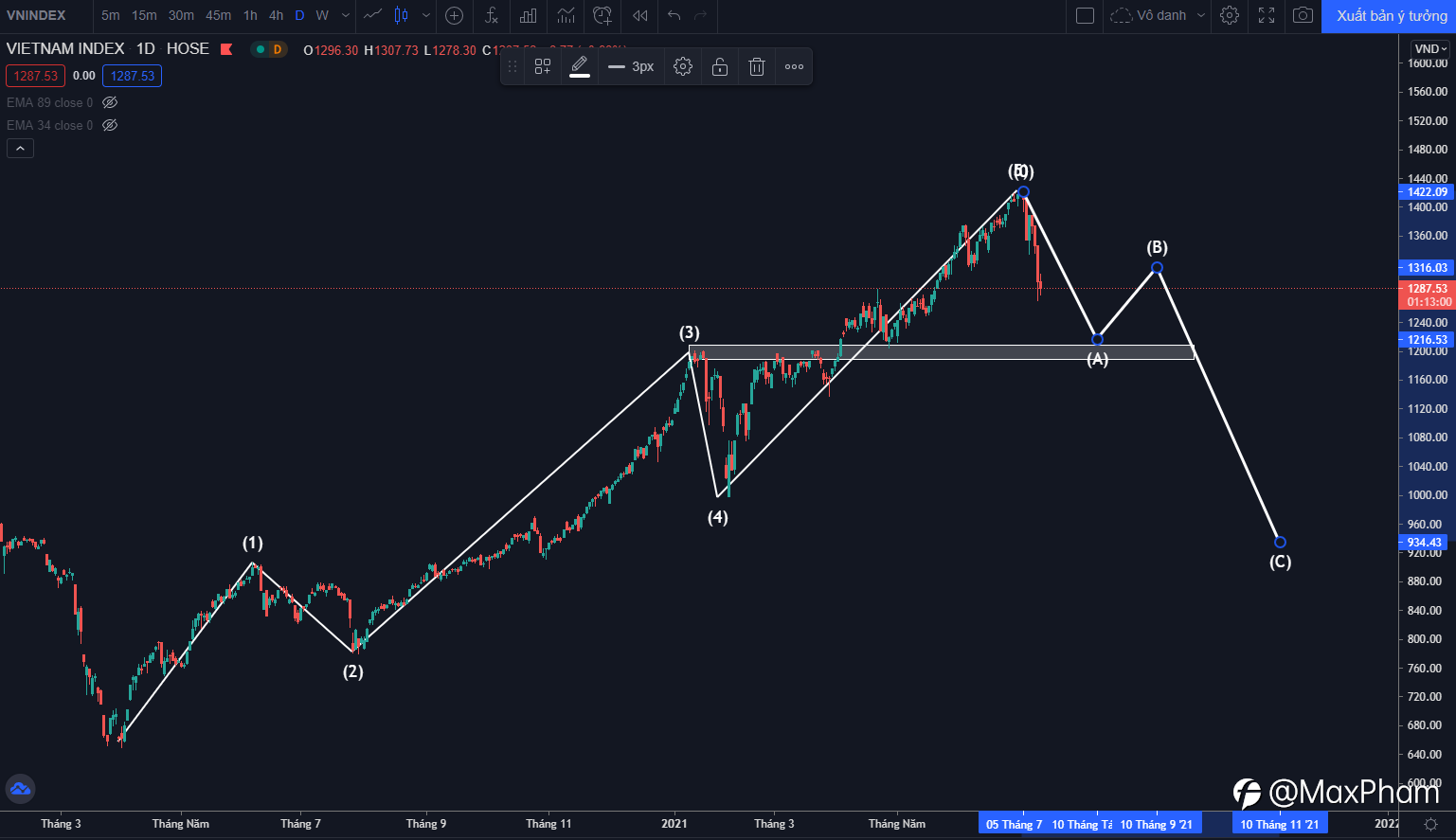The width and height of the screenshot is (1456, 840).
Task: Click the blue buy price 1287.53 button
Action: click(133, 76)
